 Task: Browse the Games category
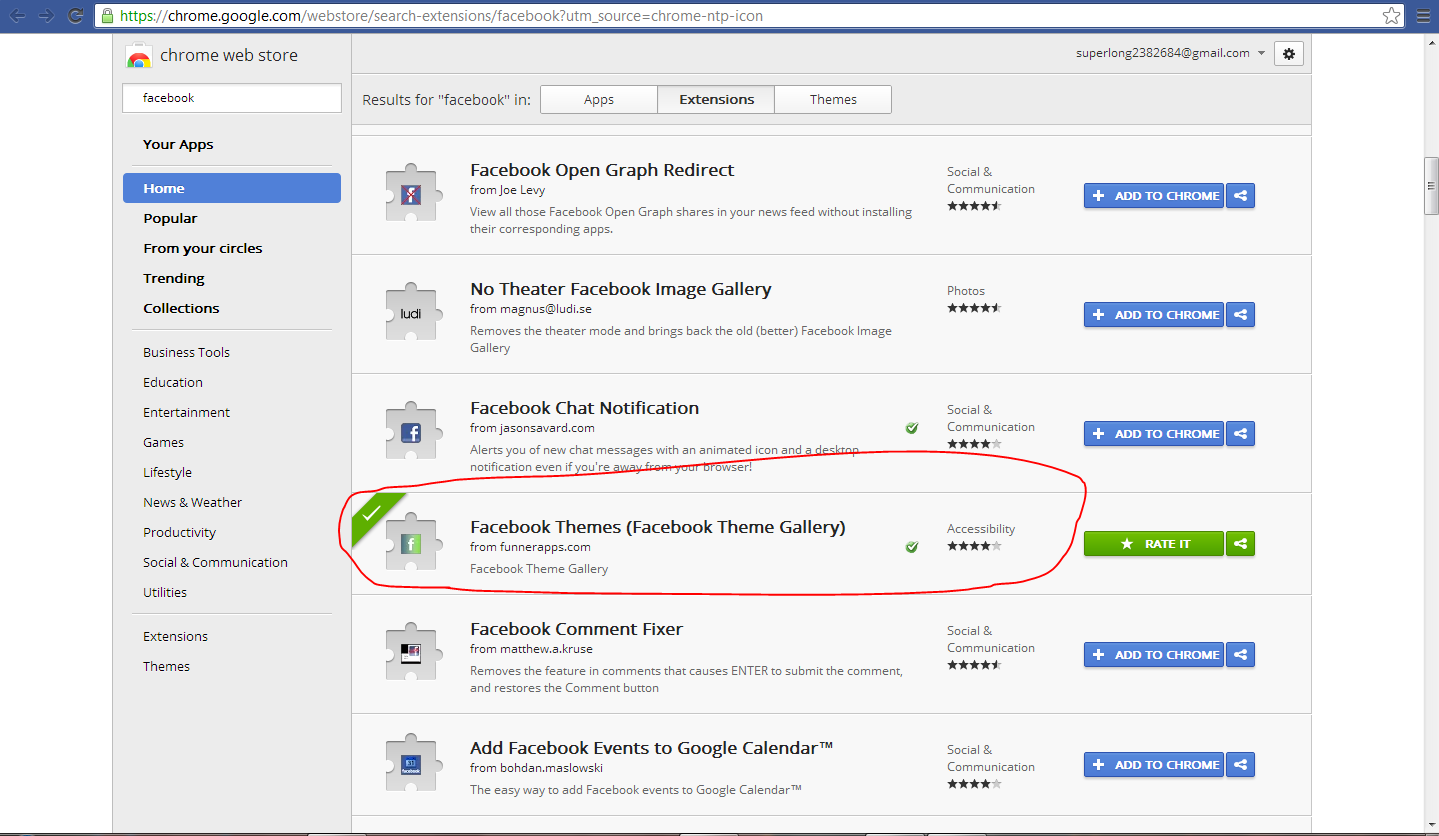pos(163,442)
